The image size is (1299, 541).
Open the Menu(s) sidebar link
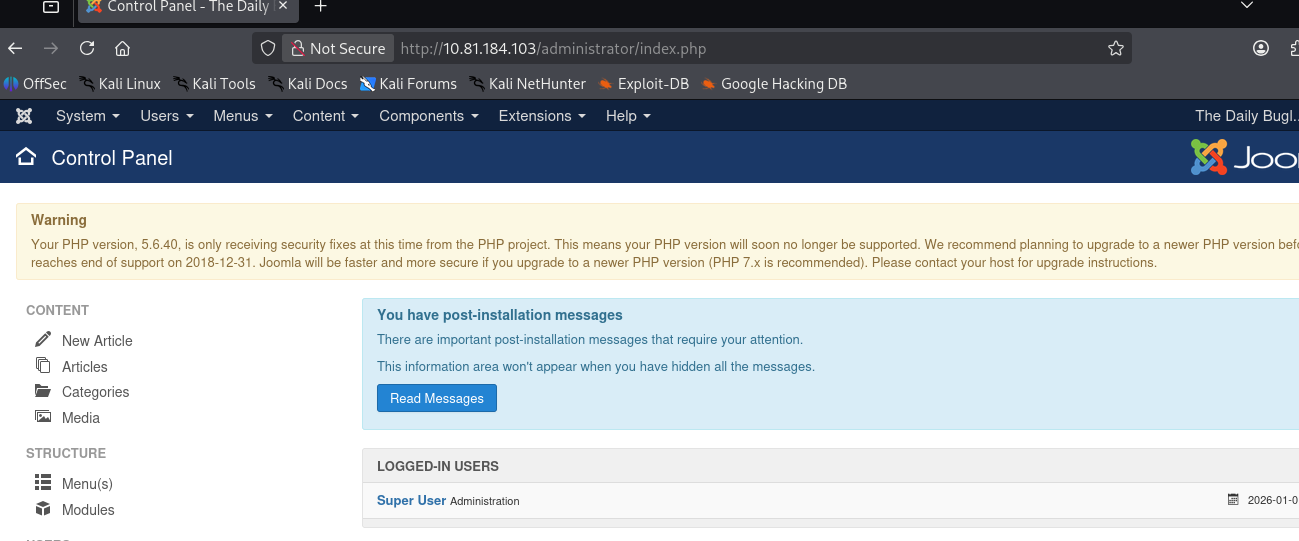click(87, 484)
